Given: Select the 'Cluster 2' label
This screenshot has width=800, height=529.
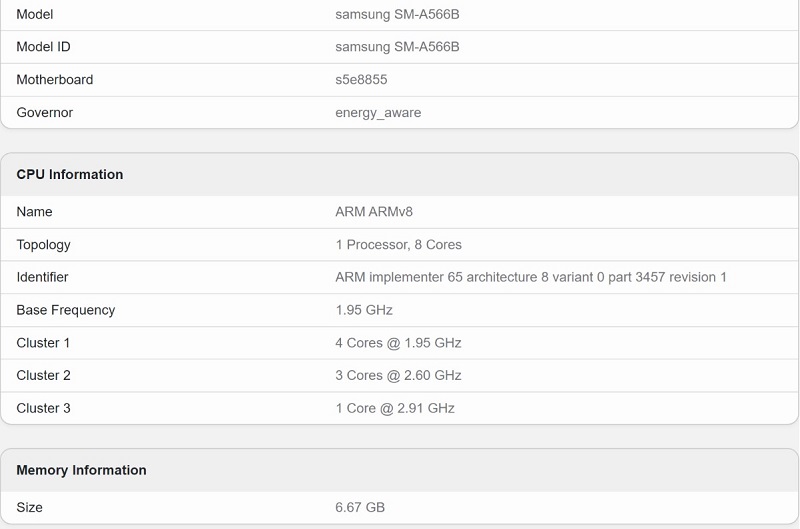Looking at the screenshot, I should pos(43,375).
